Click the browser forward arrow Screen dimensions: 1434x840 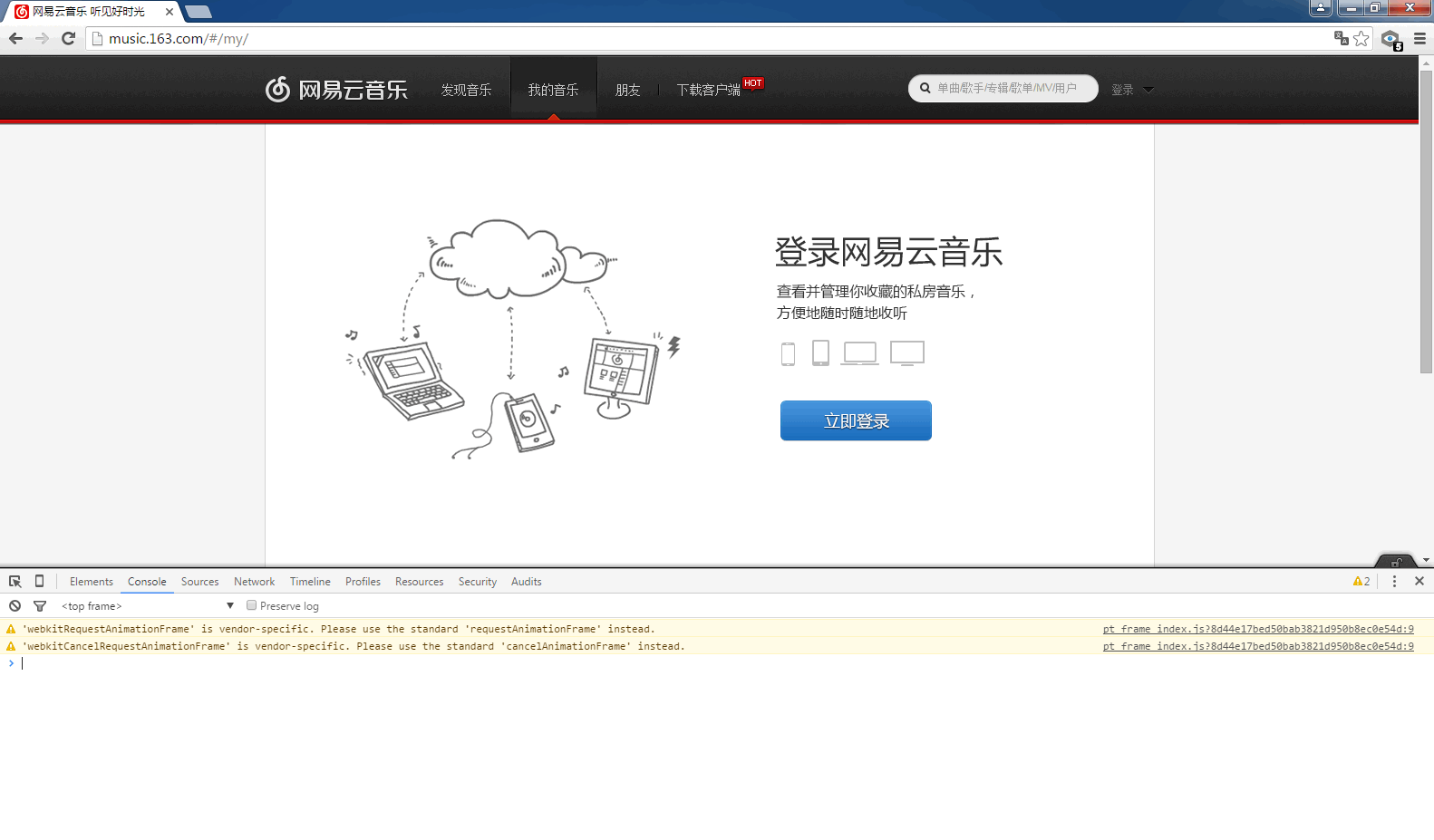pos(42,38)
